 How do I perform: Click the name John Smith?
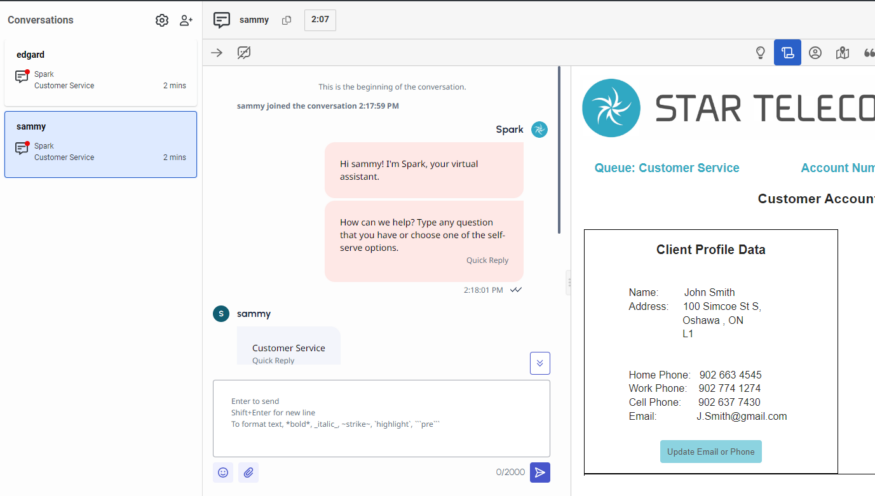709,292
